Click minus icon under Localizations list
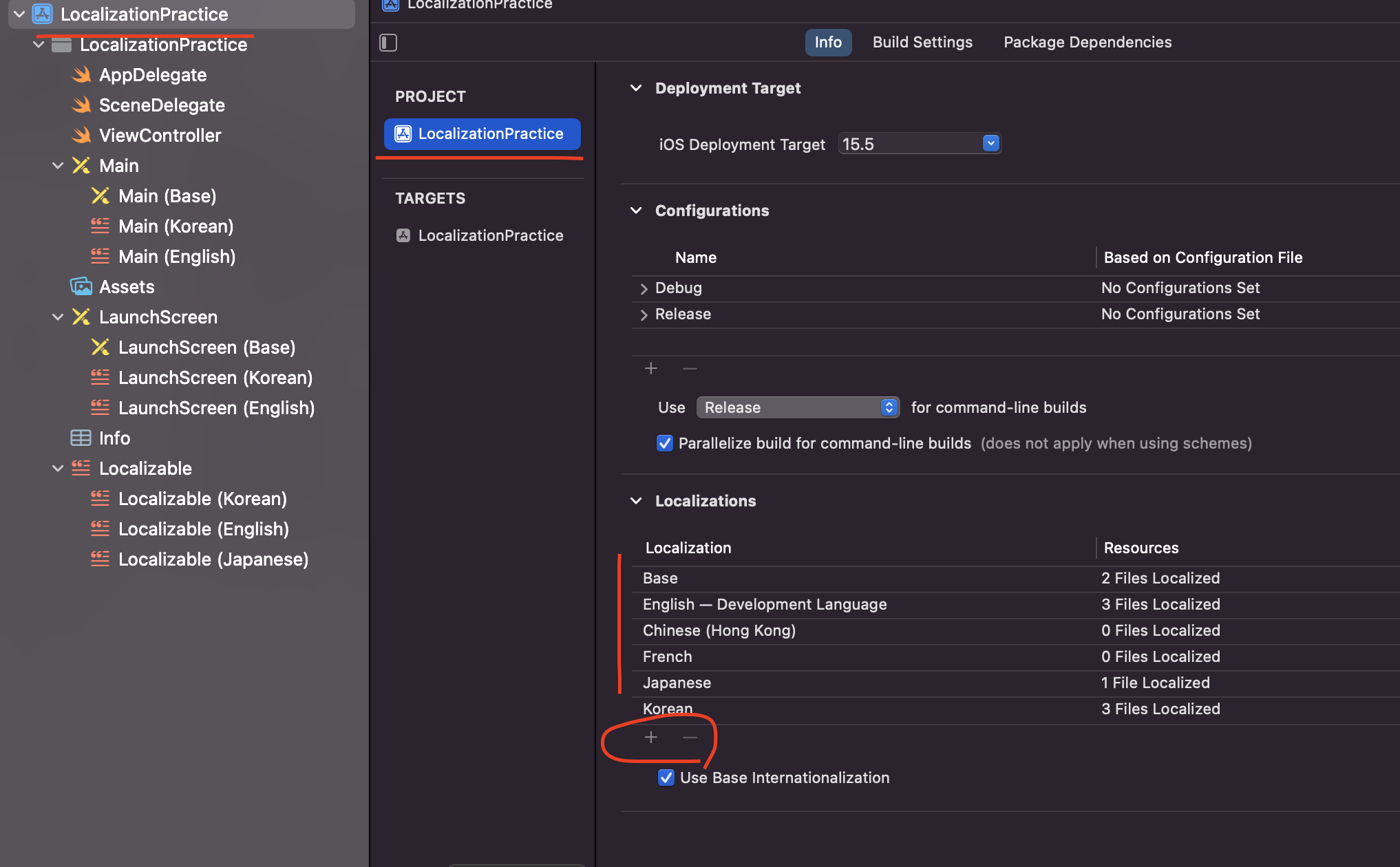The height and width of the screenshot is (867, 1400). tap(690, 738)
